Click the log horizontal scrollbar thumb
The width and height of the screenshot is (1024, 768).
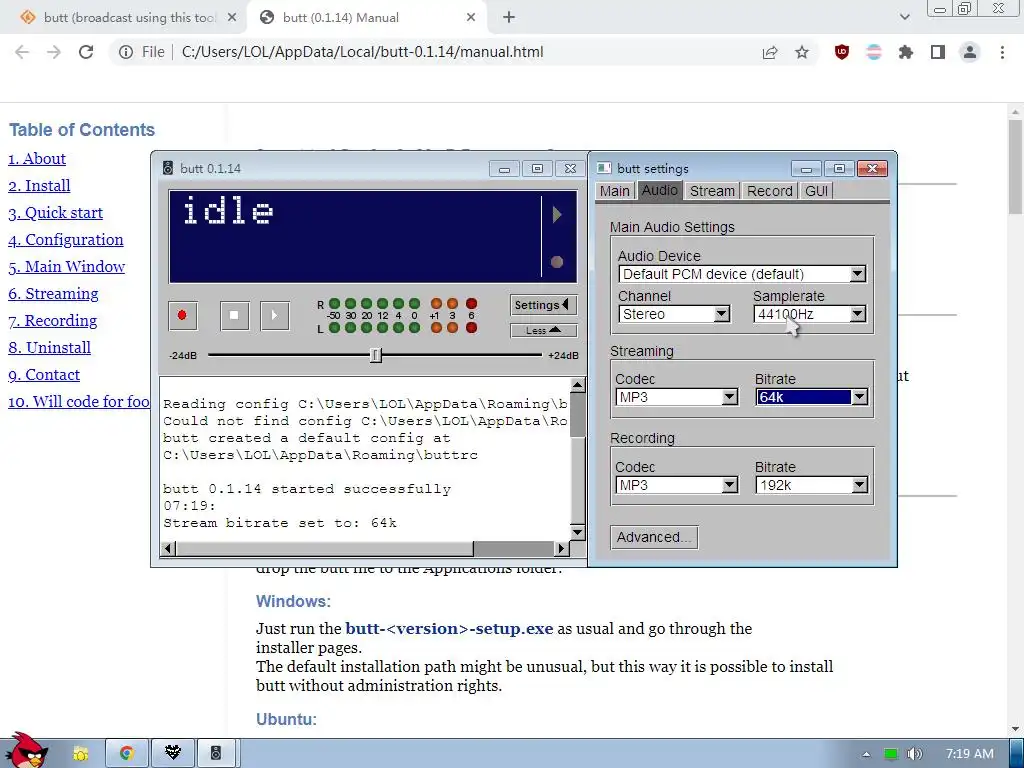pyautogui.click(x=325, y=549)
